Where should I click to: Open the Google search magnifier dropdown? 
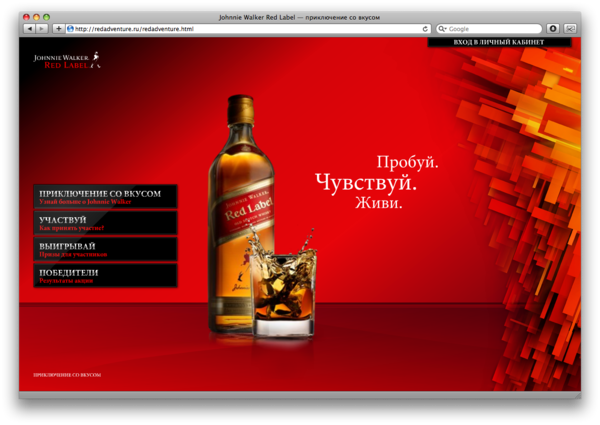pos(442,29)
